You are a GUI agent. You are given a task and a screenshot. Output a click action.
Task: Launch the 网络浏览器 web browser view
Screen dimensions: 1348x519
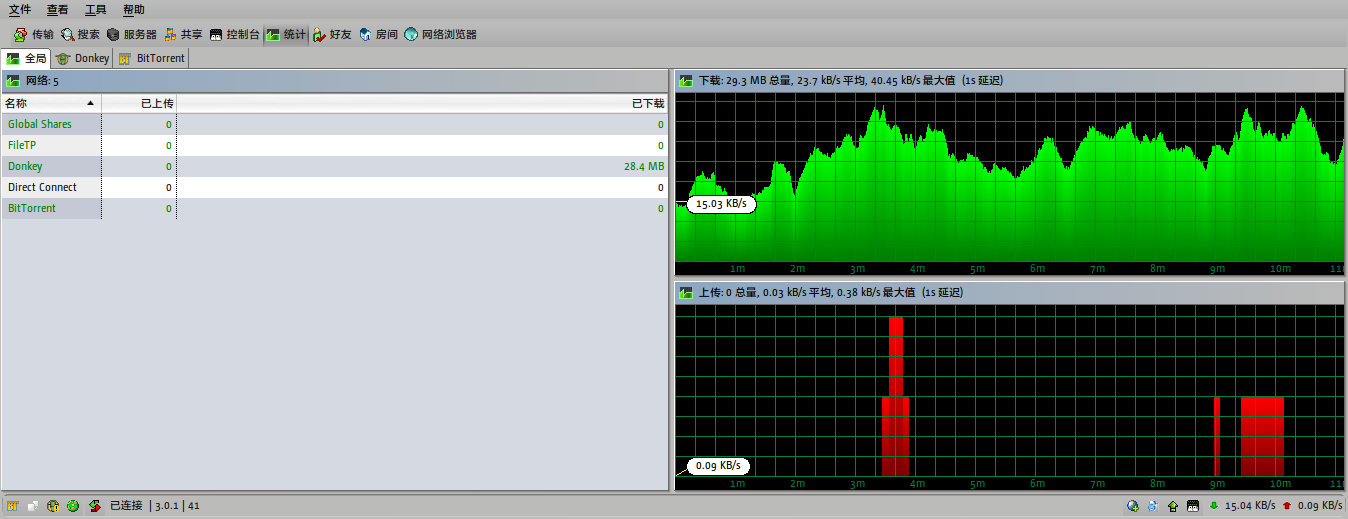(x=440, y=34)
